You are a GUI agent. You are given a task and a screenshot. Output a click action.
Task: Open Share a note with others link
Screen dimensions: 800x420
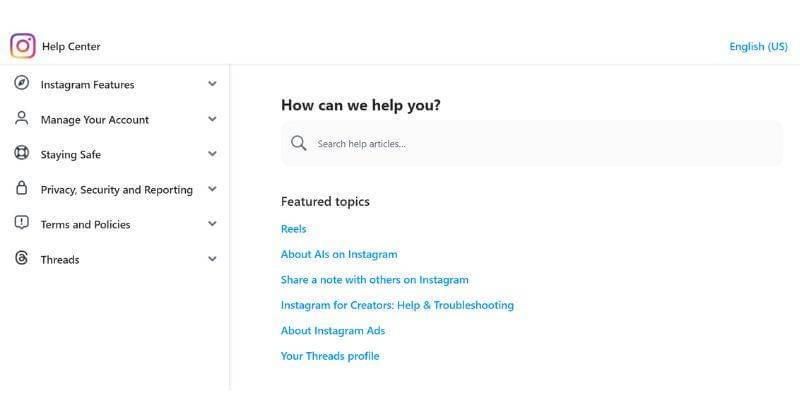tap(374, 280)
